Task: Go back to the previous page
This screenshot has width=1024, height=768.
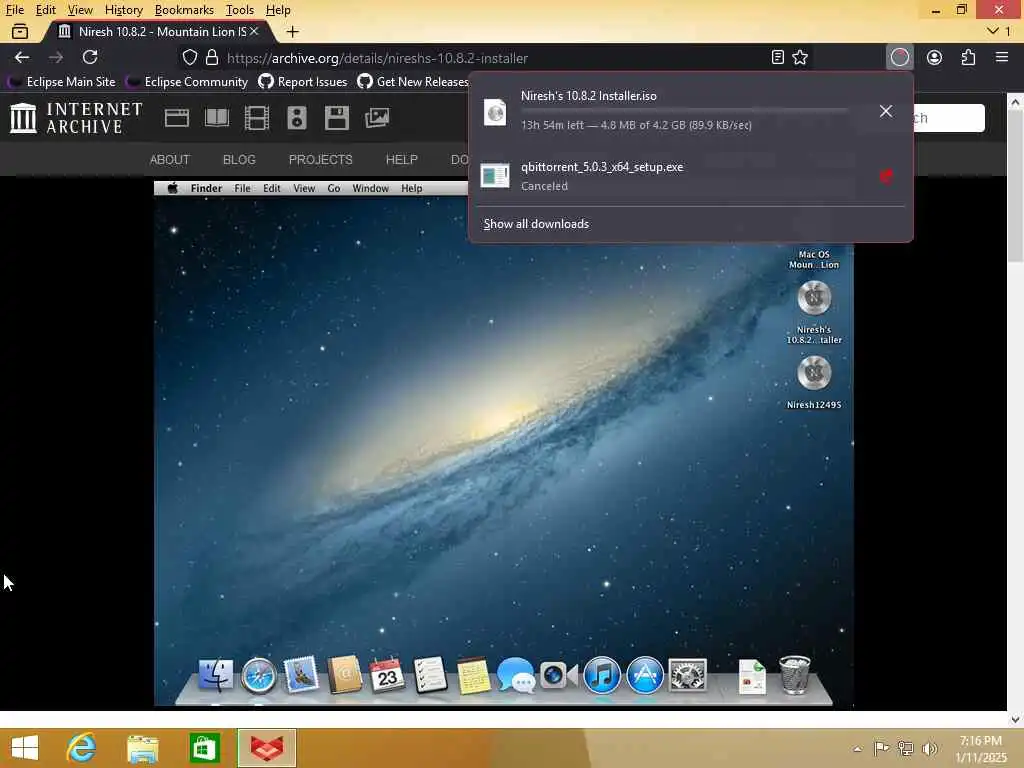Action: [22, 57]
